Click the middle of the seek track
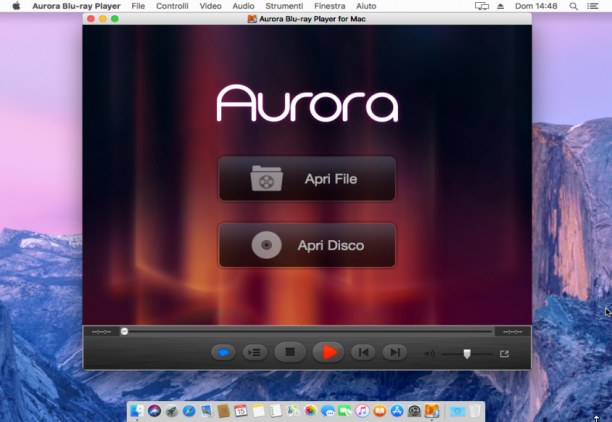 tap(308, 331)
